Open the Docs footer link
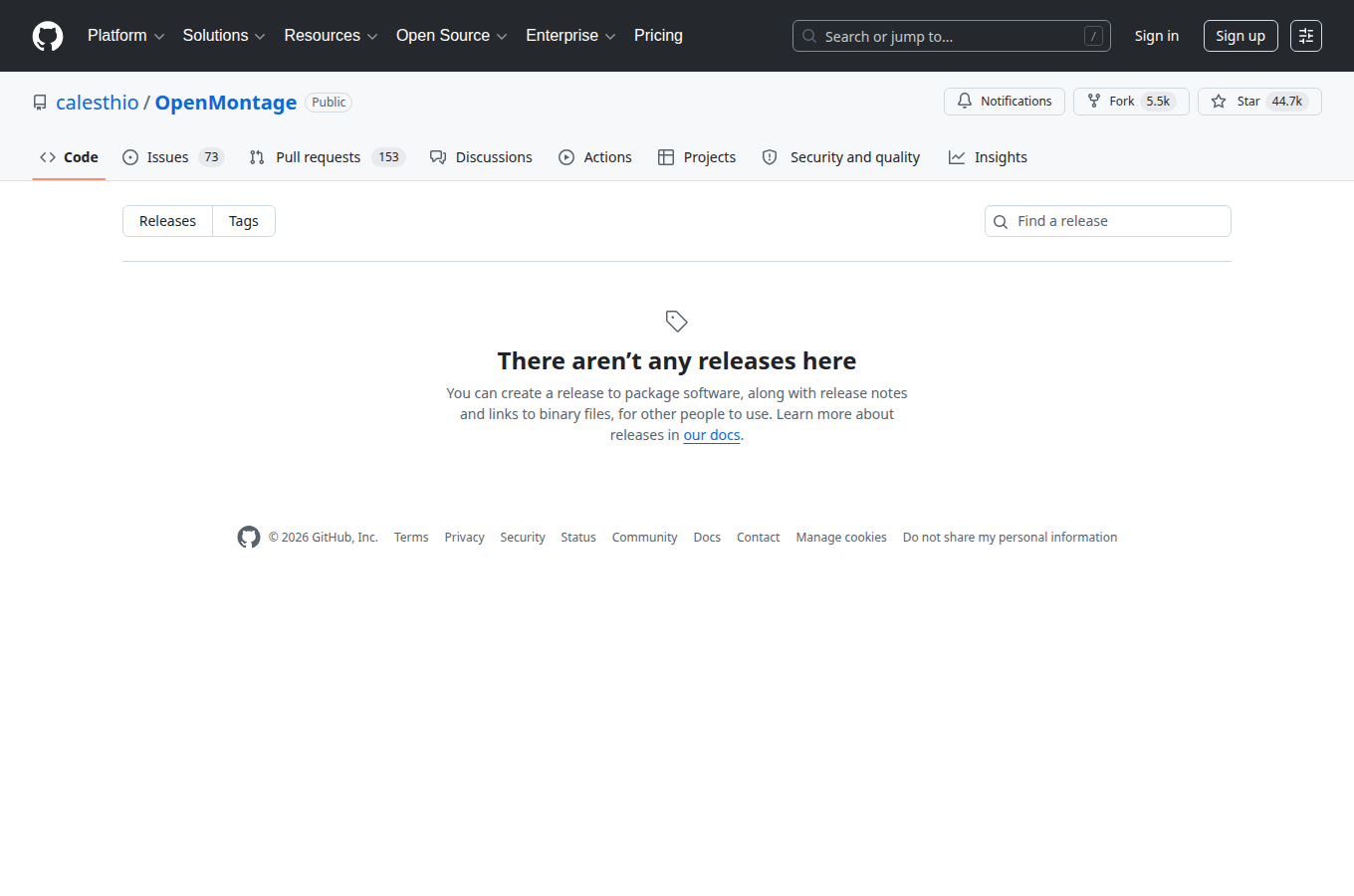The image size is (1354, 896). click(x=707, y=538)
